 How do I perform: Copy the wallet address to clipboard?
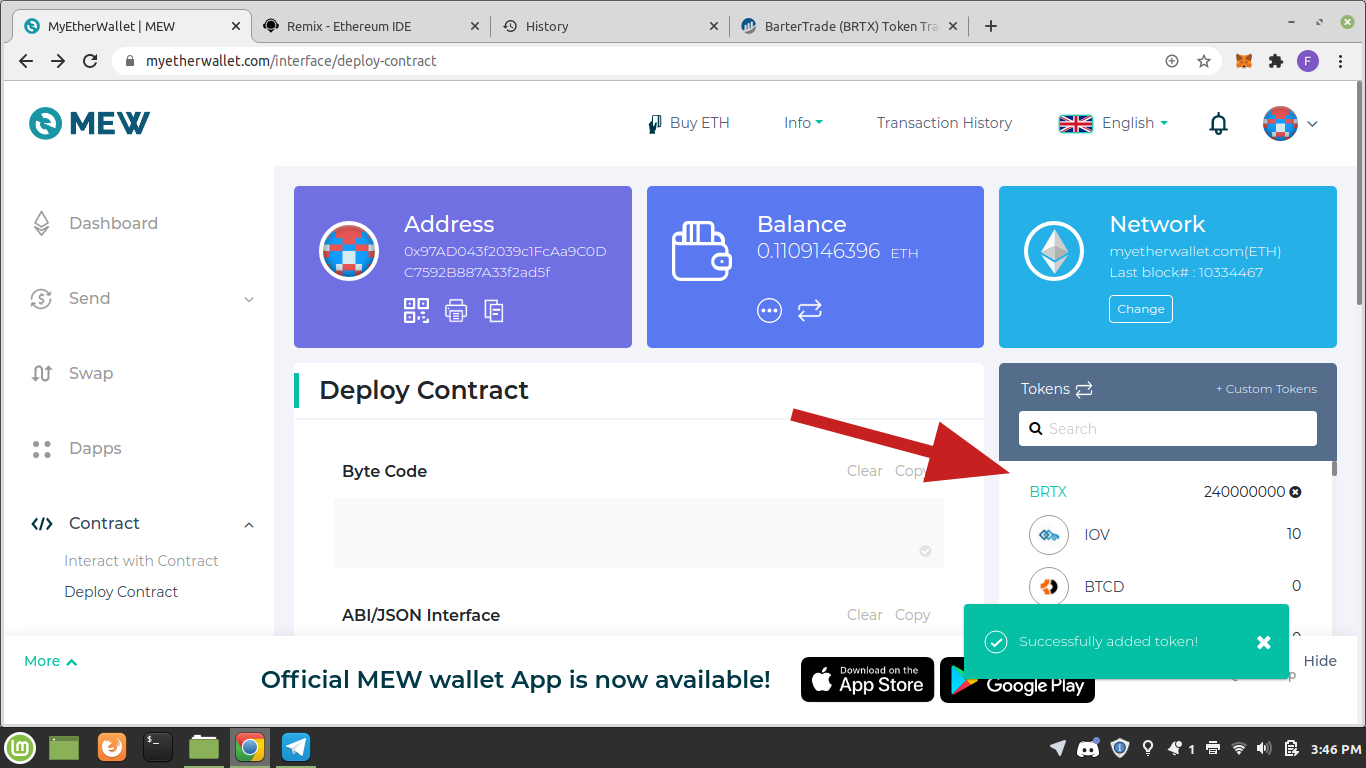(494, 311)
